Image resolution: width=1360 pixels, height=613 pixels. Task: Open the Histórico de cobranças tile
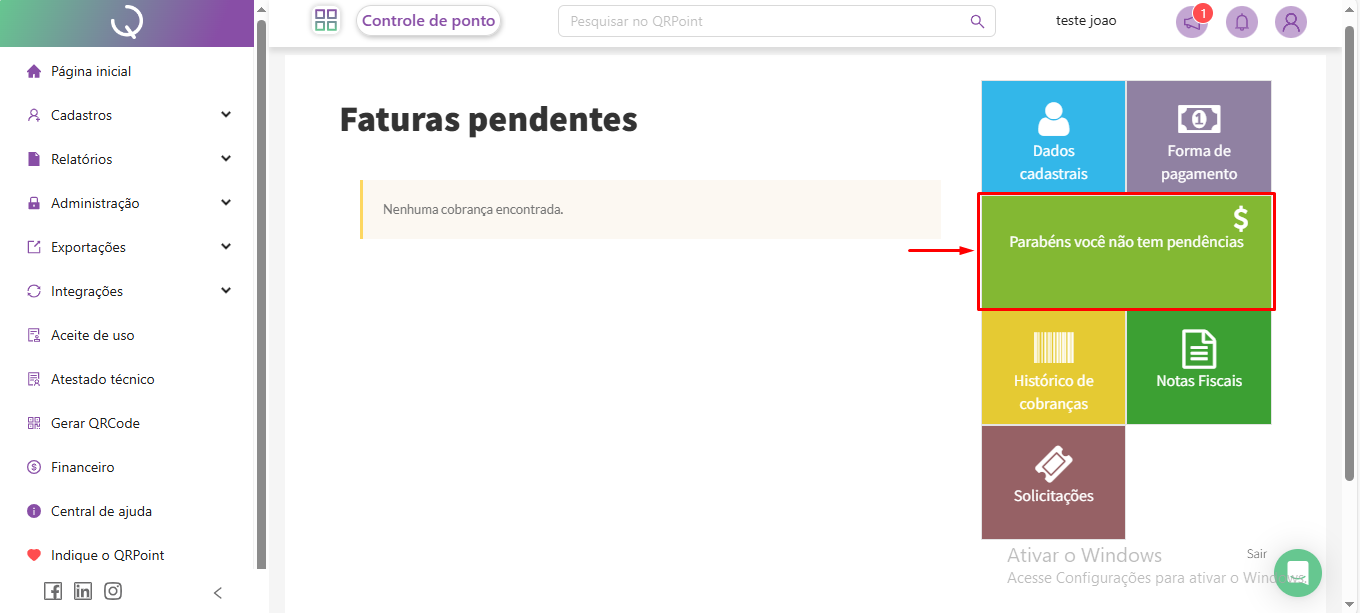[x=1053, y=368]
